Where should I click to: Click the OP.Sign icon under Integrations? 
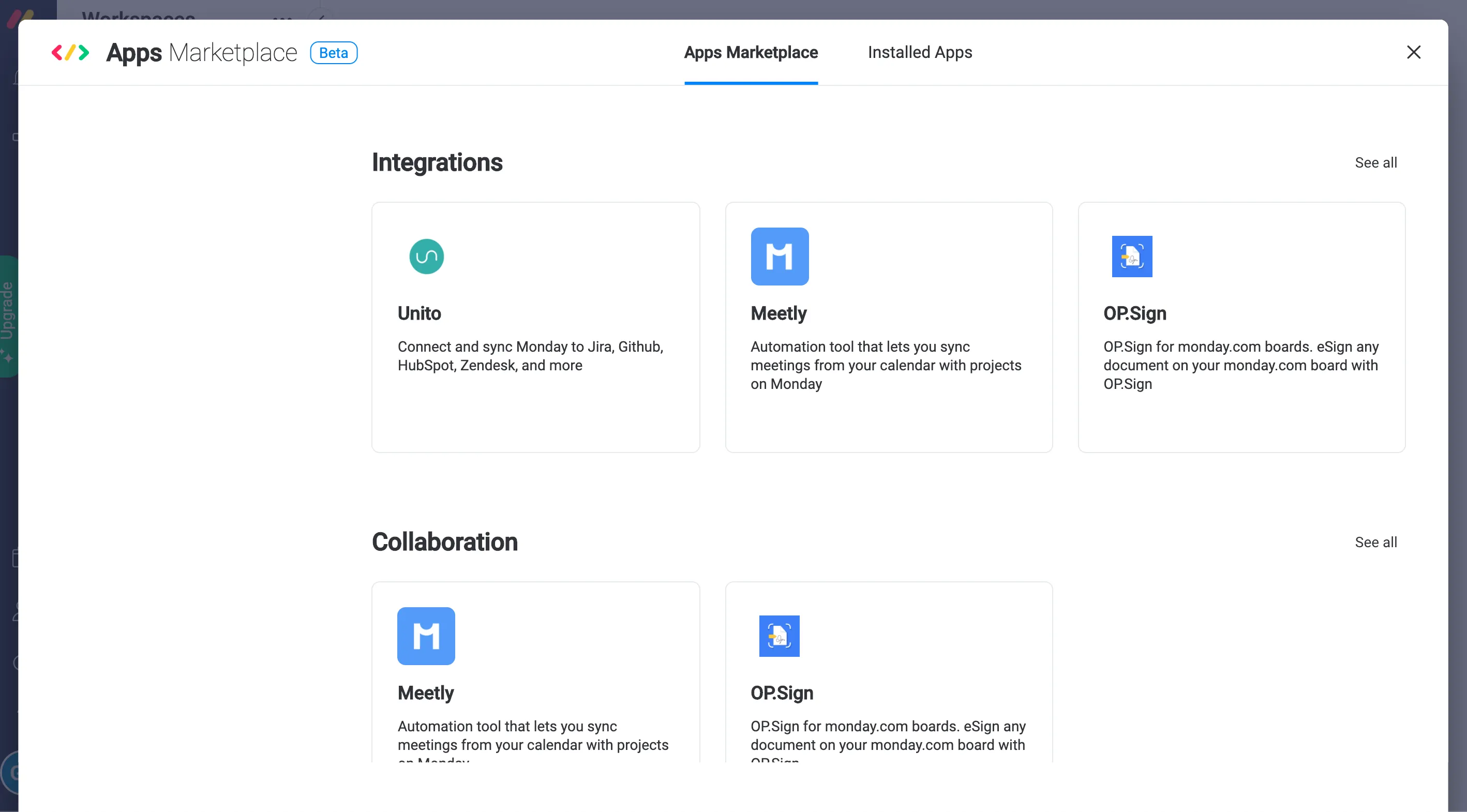[1132, 256]
